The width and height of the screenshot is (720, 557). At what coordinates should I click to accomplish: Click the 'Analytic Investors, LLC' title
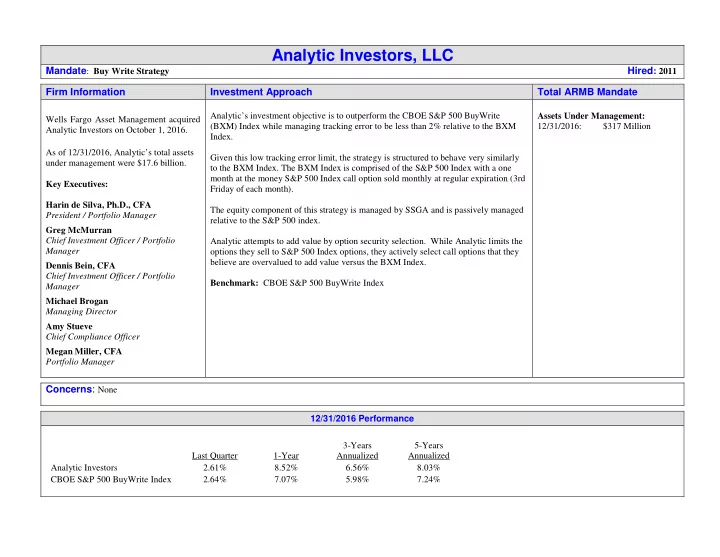[362, 55]
